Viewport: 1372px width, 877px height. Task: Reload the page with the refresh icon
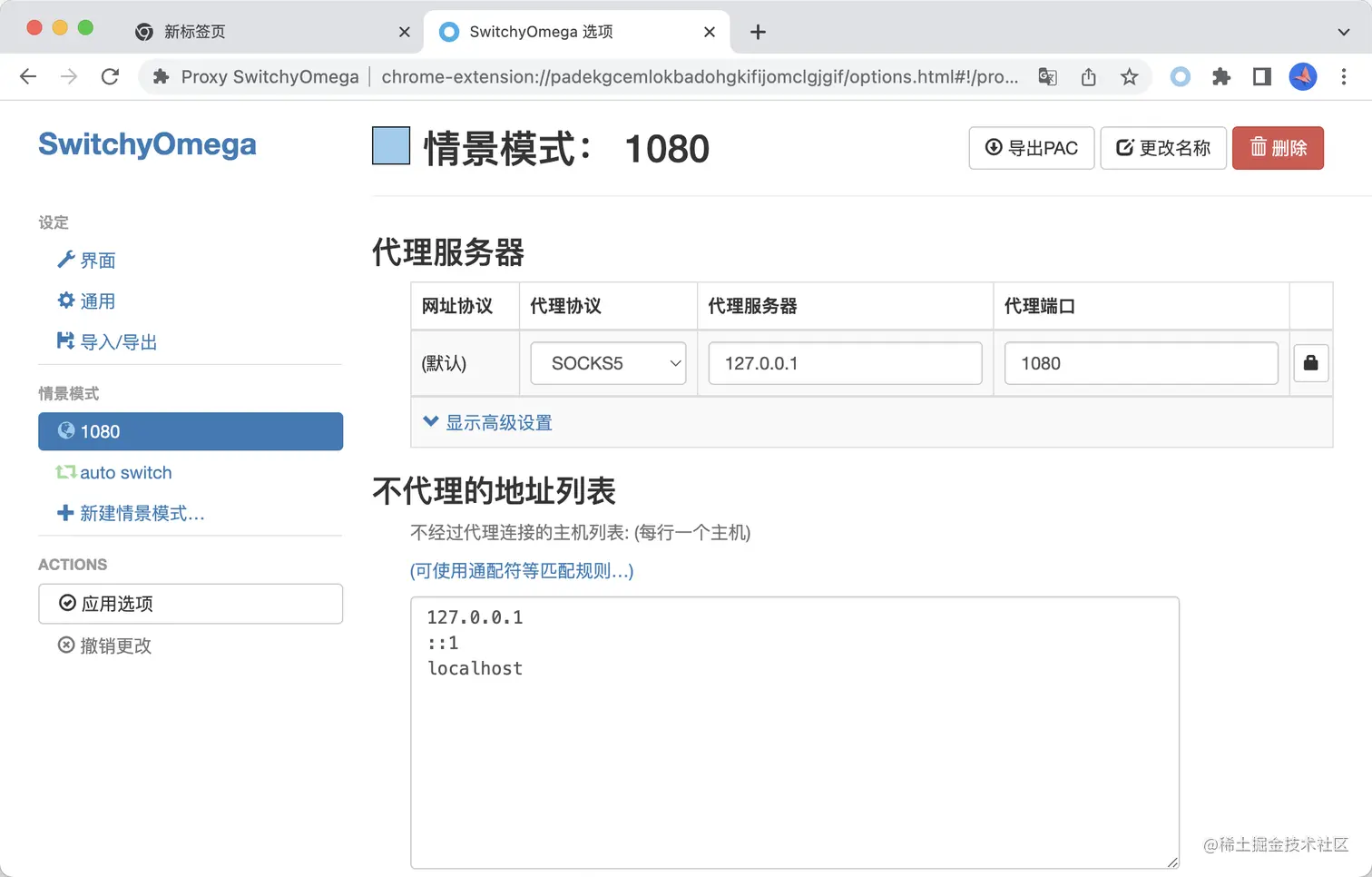click(110, 77)
